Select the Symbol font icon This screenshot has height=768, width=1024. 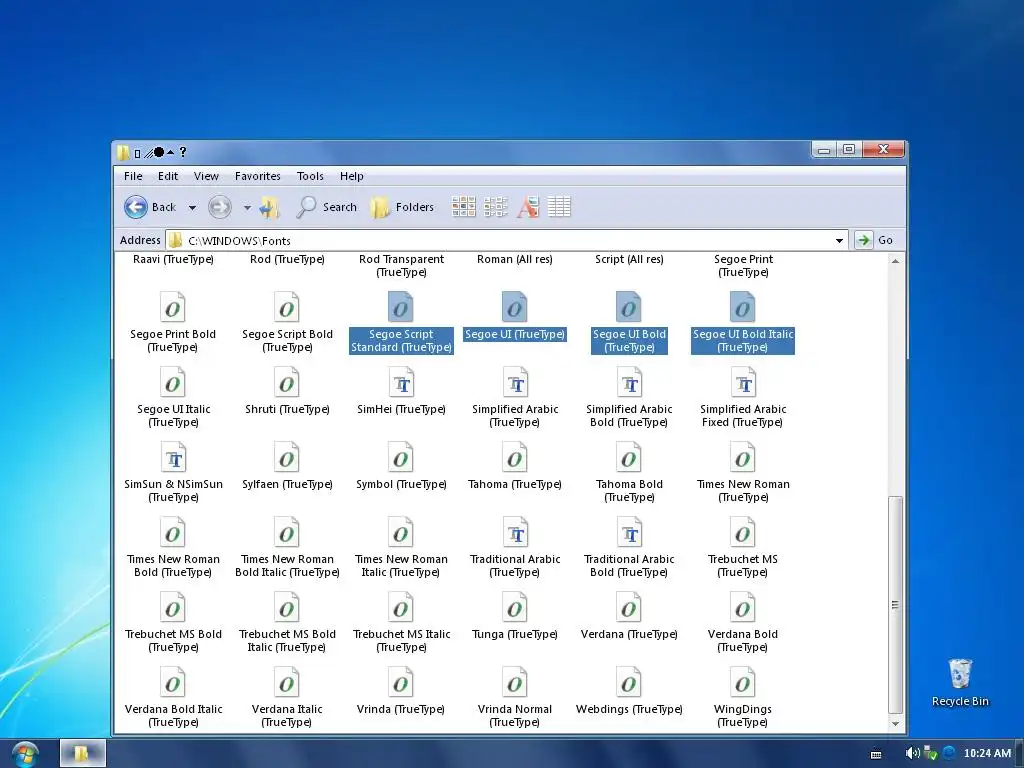point(401,457)
